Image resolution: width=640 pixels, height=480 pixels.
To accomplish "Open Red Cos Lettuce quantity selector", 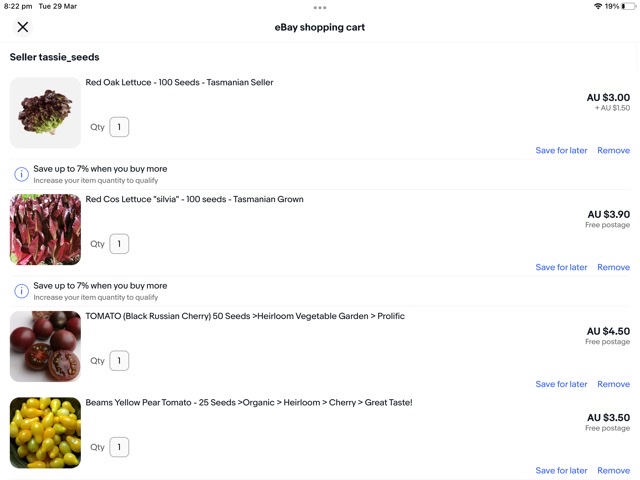I will [119, 244].
